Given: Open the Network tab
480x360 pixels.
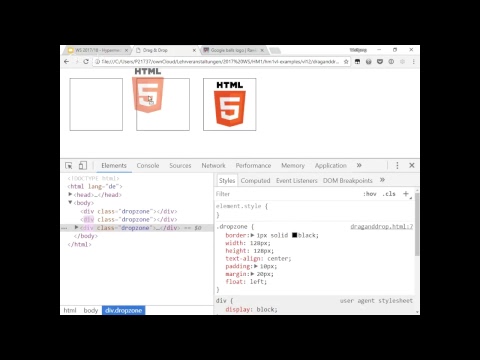Looking at the screenshot, I should coord(213,166).
